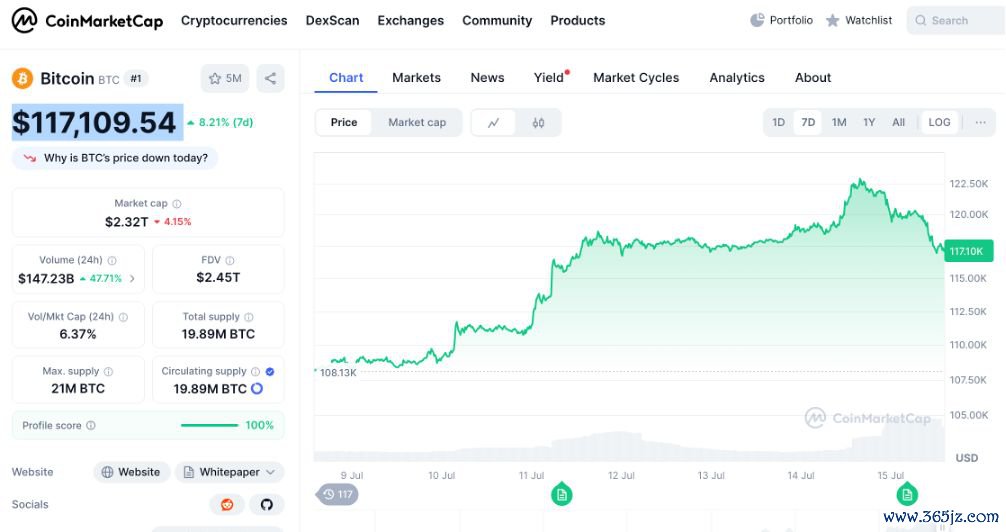1006x532 pixels.
Task: Click Circulating supply info icon
Action: click(255, 372)
